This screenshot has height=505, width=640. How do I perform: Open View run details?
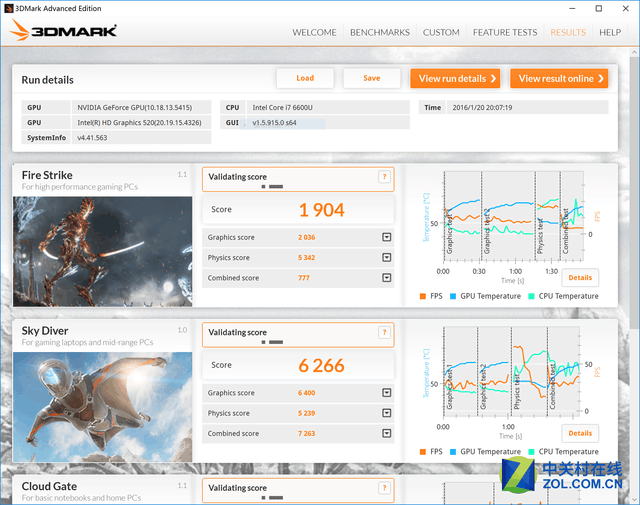click(455, 78)
